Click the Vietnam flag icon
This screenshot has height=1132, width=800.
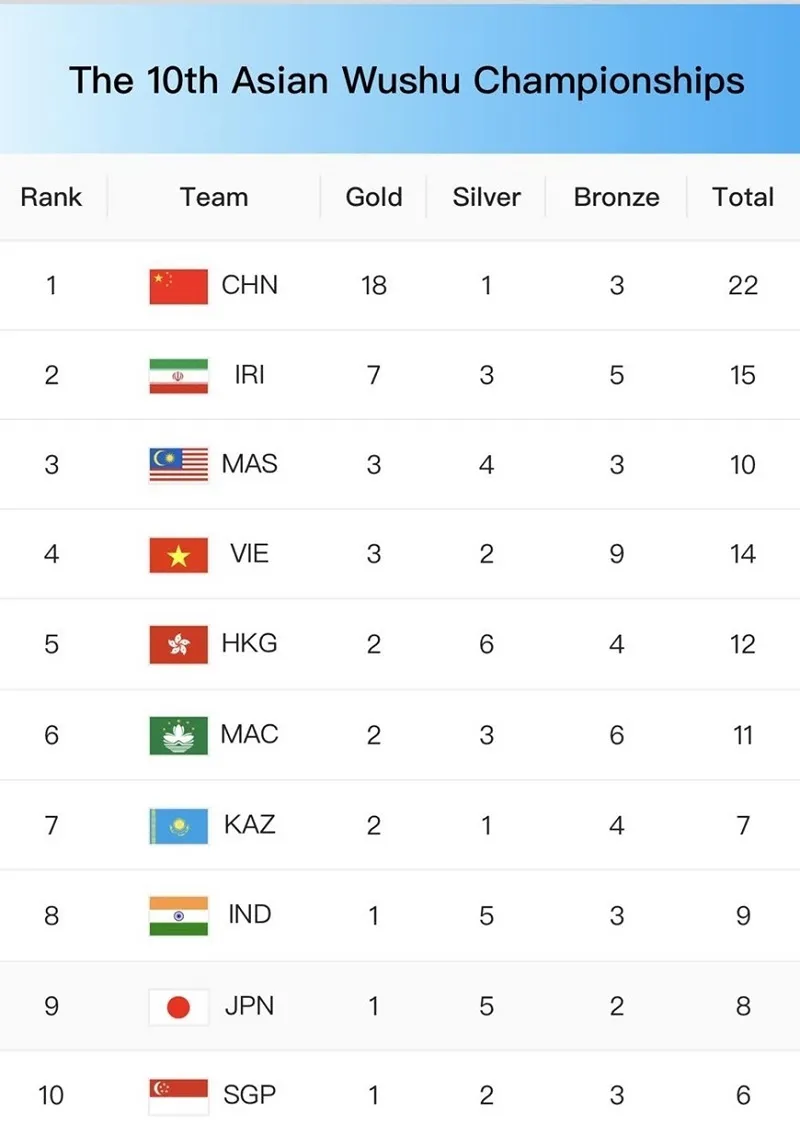pos(178,555)
